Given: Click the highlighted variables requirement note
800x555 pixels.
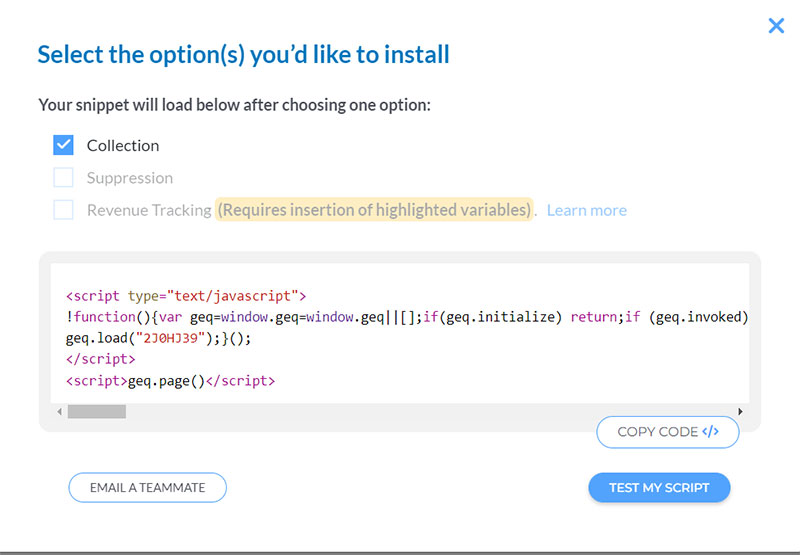Looking at the screenshot, I should 375,210.
